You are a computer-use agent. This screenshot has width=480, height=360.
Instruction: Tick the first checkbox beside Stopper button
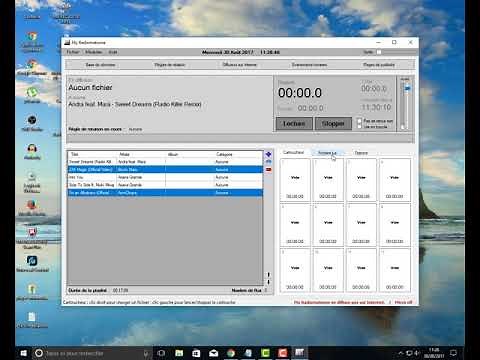(x=359, y=121)
